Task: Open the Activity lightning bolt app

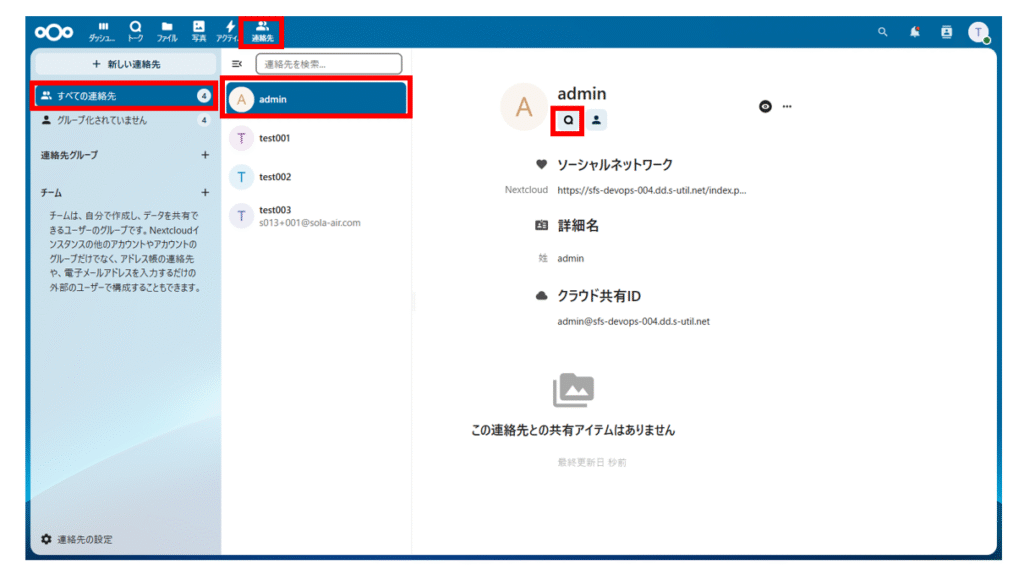Action: [229, 31]
